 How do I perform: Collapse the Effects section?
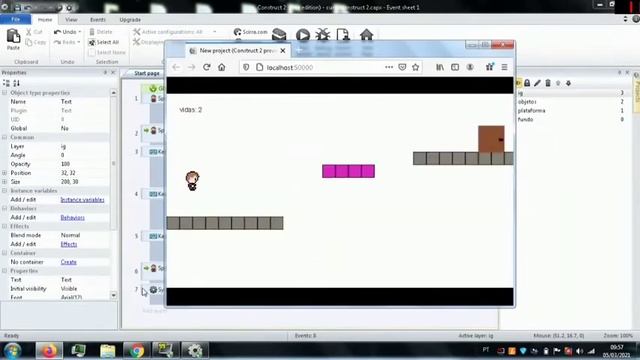pos(4,226)
